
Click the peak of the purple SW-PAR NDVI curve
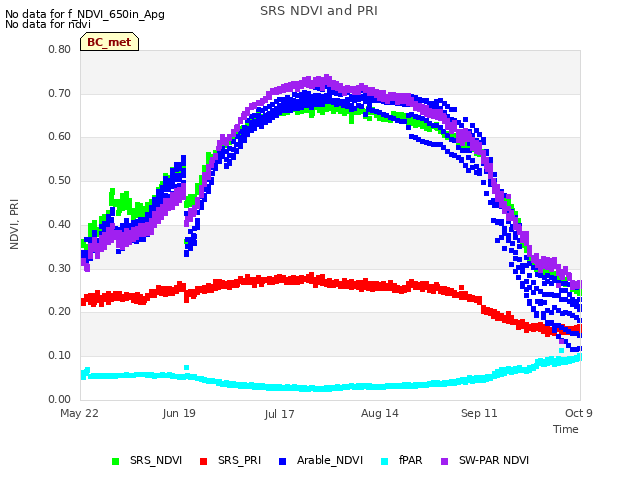click(327, 77)
